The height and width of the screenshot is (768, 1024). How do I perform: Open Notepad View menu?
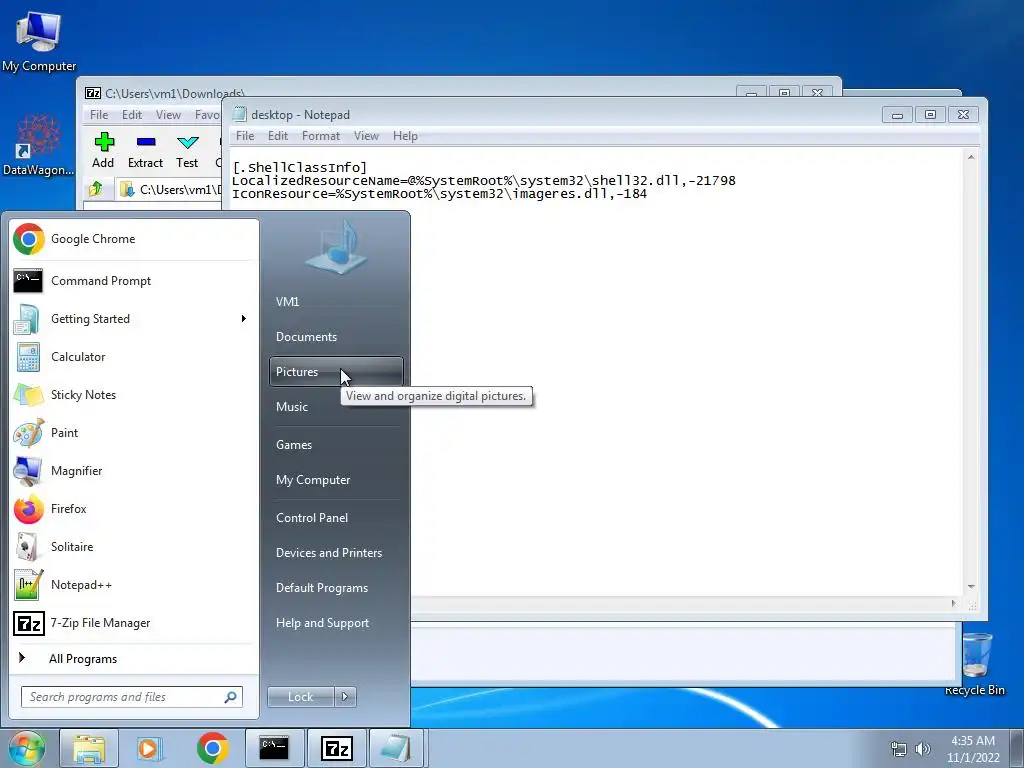[366, 136]
